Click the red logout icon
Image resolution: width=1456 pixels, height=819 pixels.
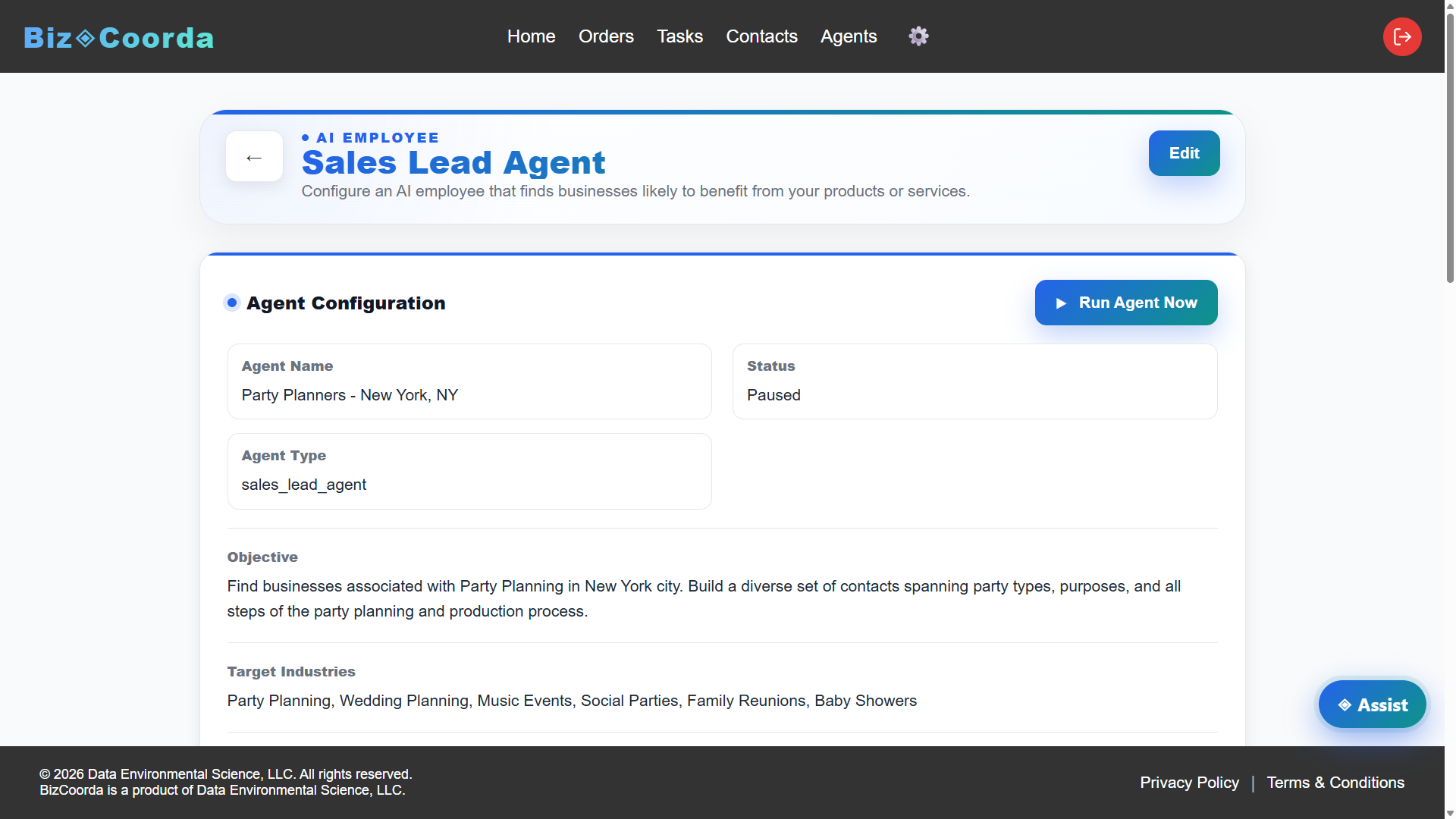tap(1402, 36)
